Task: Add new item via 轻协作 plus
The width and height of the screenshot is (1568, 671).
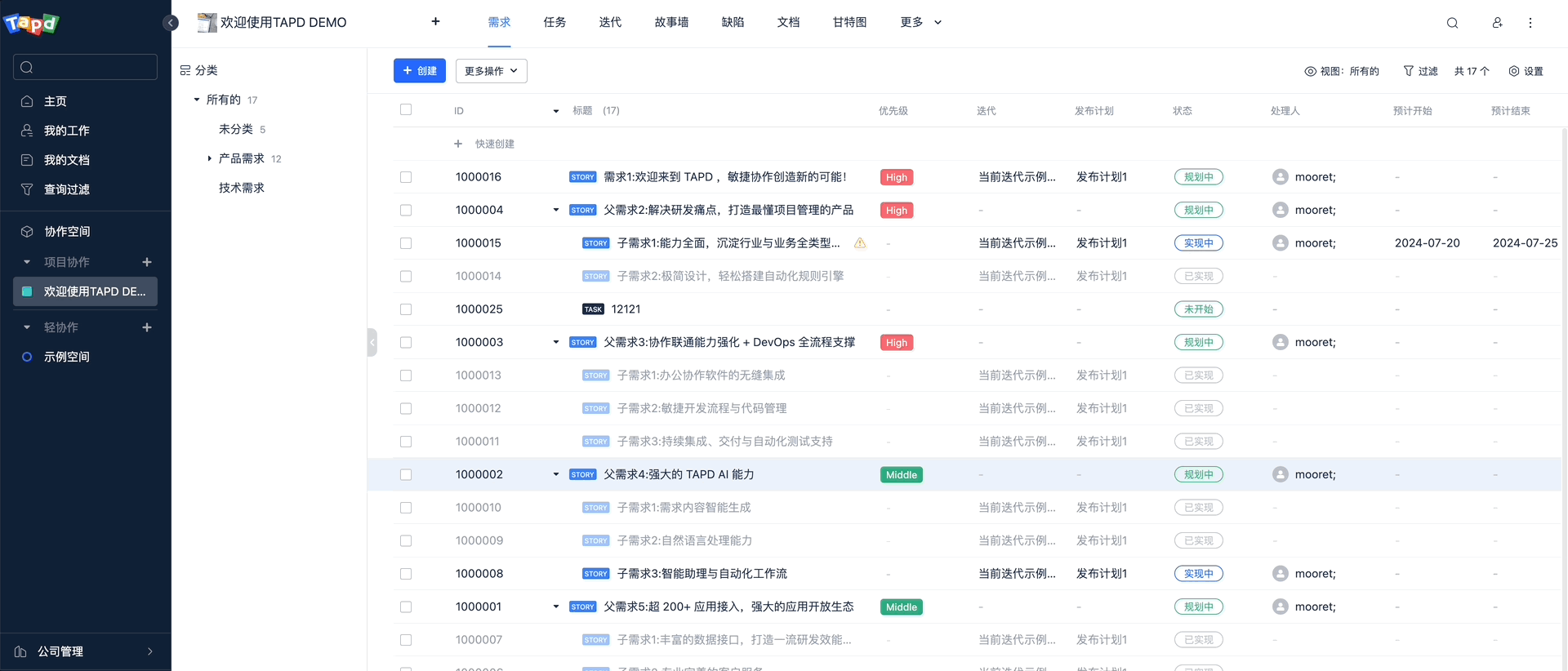Action: [147, 327]
